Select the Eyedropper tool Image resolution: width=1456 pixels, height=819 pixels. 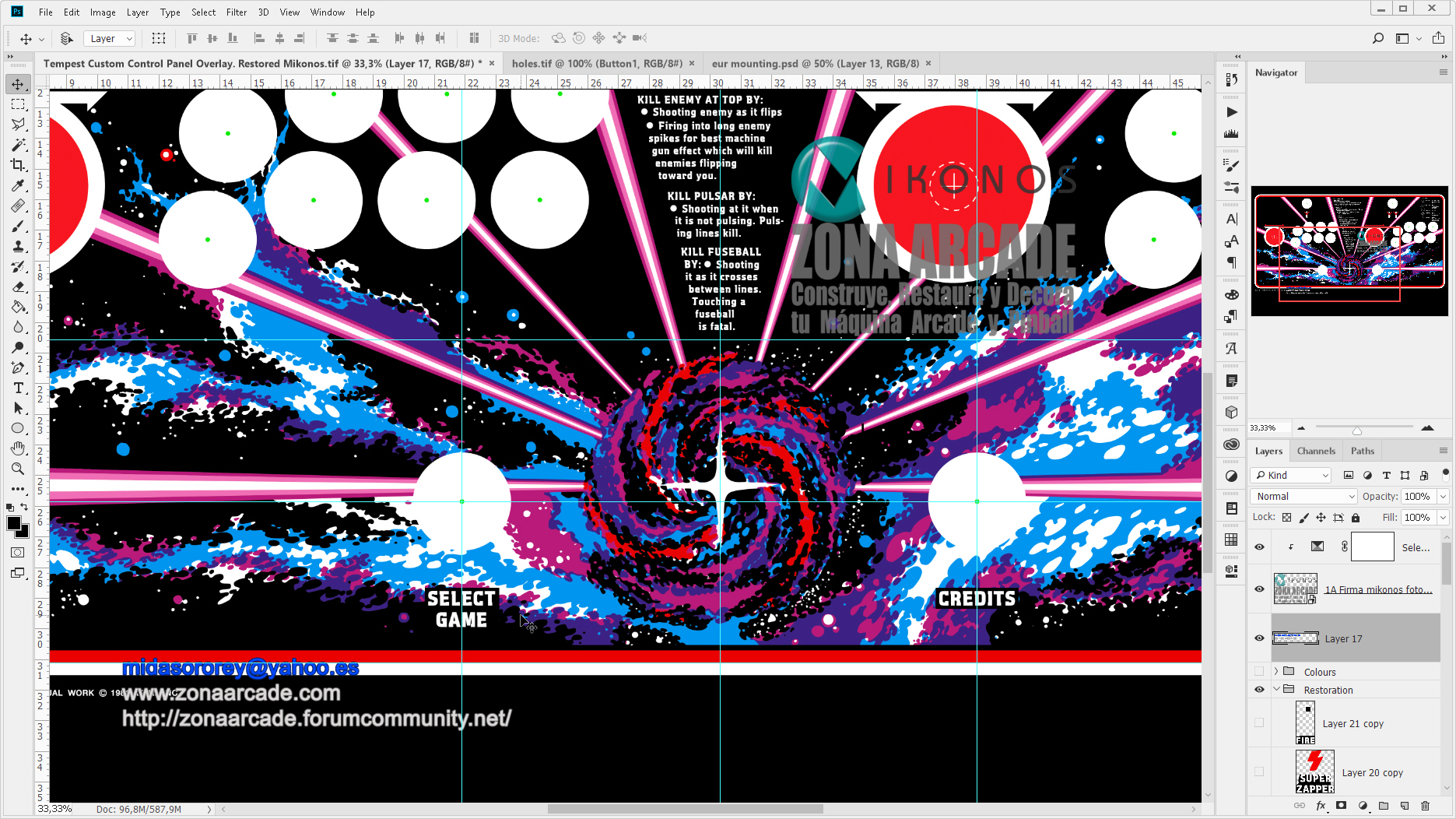tap(18, 186)
